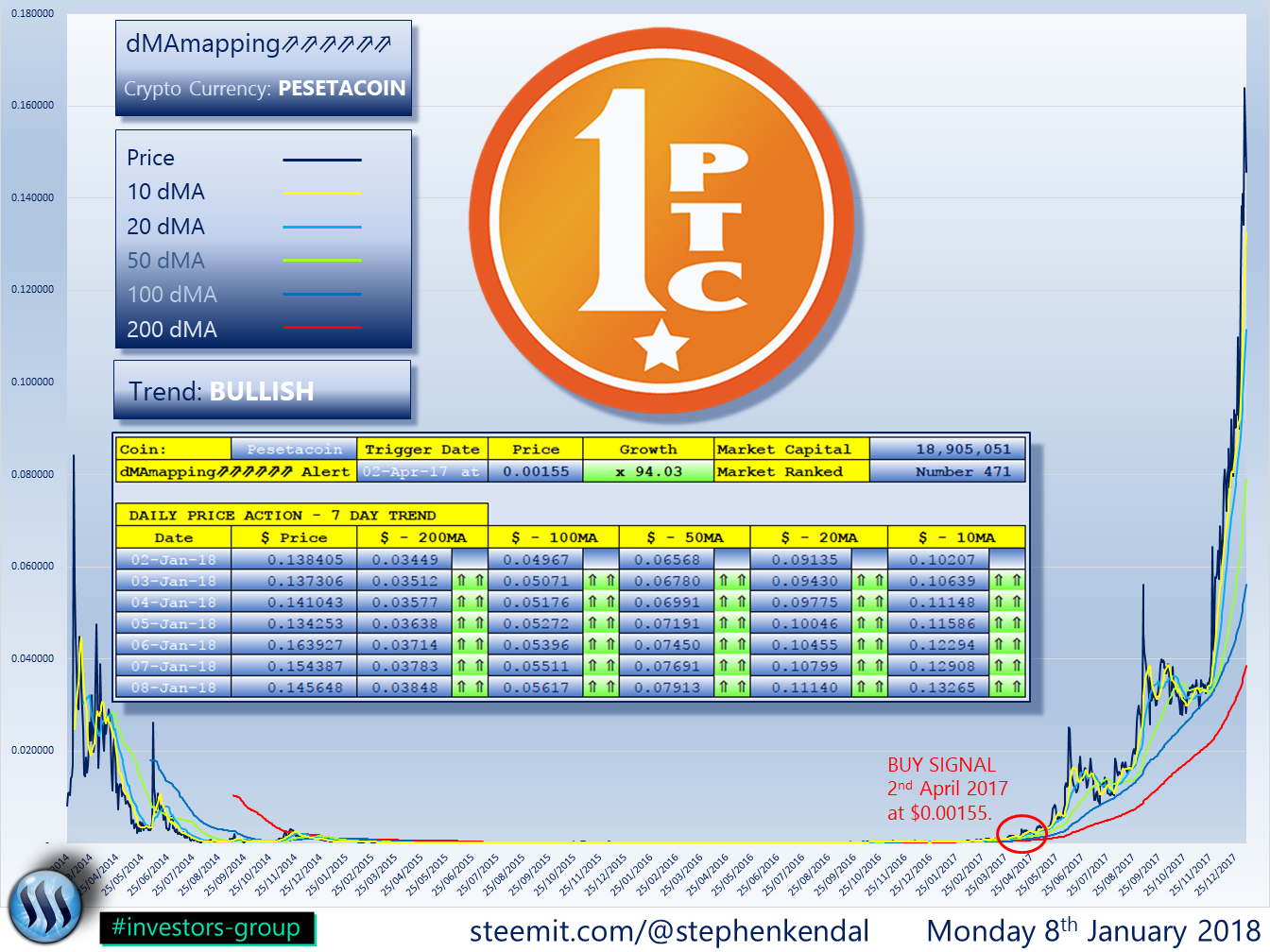This screenshot has width=1270, height=952.
Task: Open the steemit.com/@stephenkendal link
Action: 669,930
